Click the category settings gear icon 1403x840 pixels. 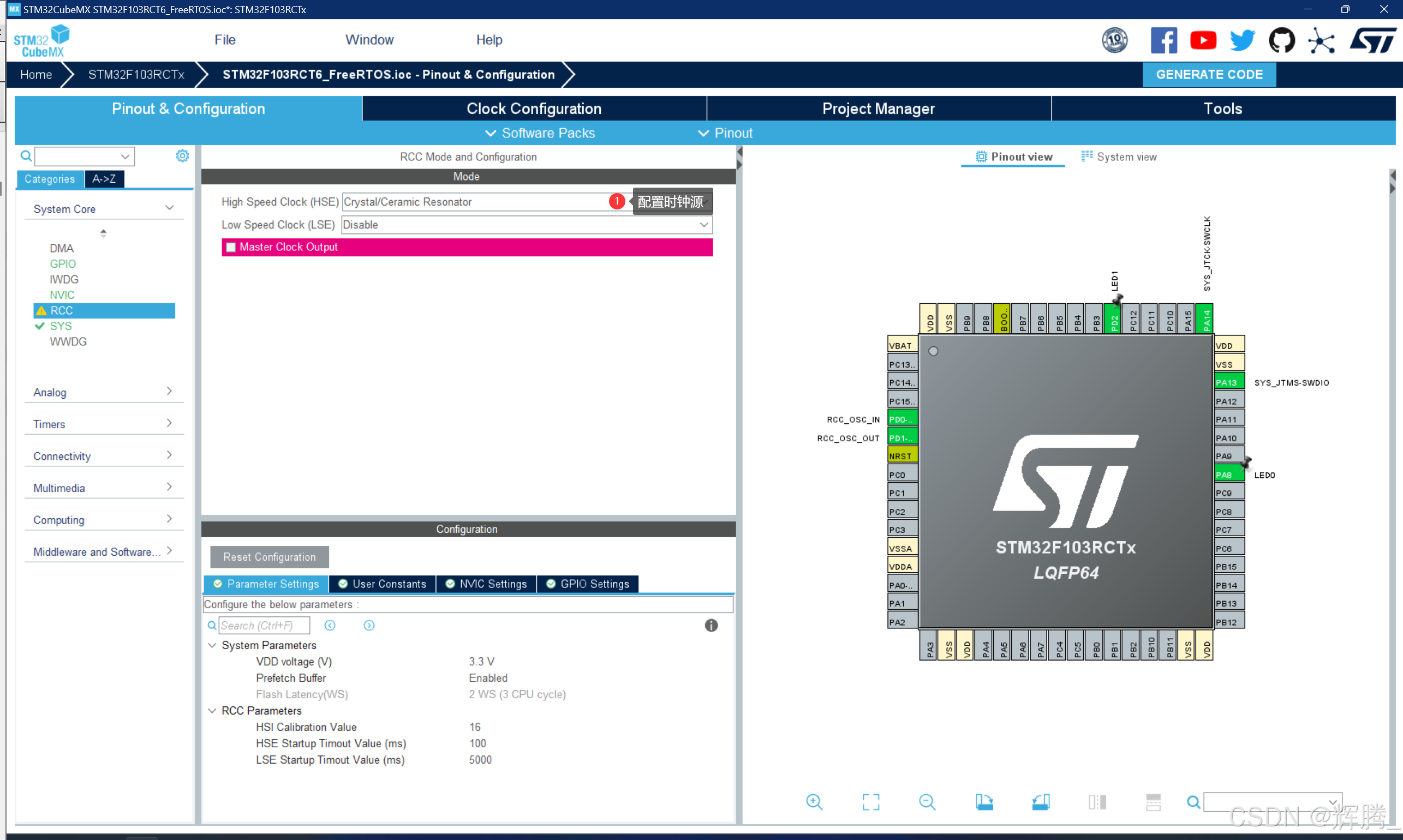coord(182,155)
